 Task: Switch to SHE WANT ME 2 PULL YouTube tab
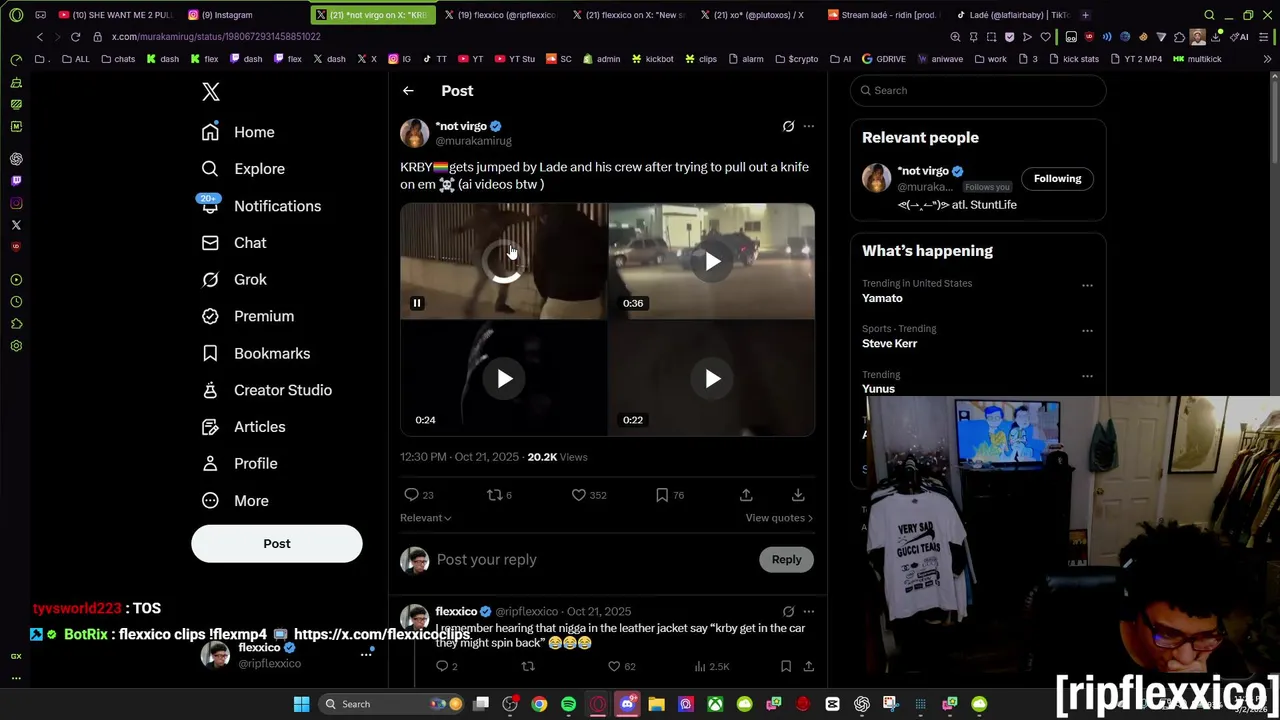[x=117, y=15]
